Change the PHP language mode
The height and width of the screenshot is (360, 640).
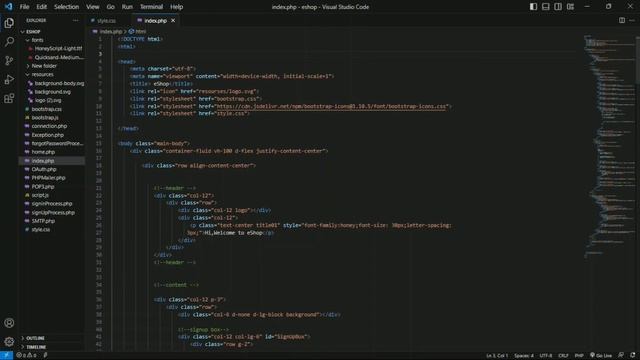[579, 356]
